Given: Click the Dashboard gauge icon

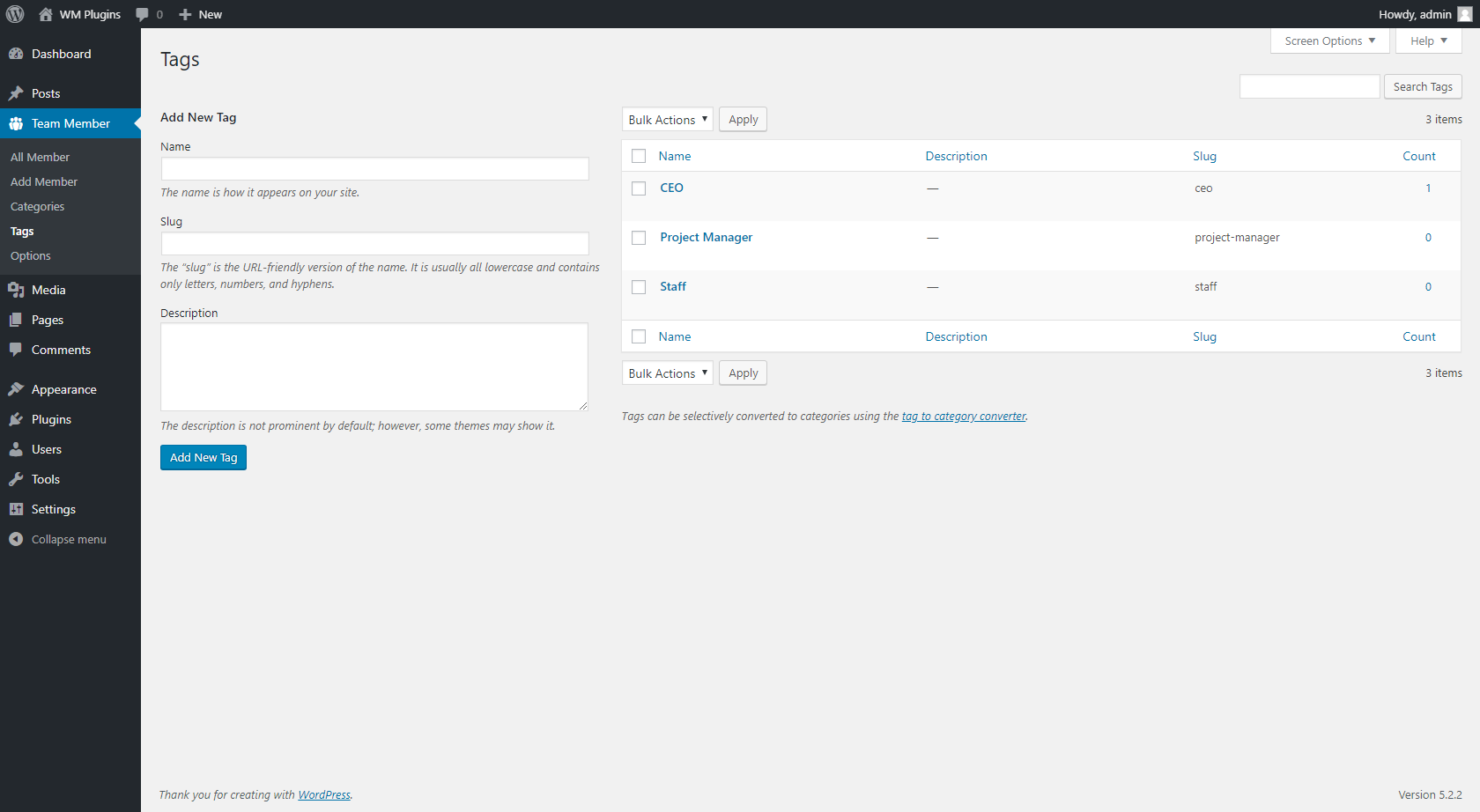Looking at the screenshot, I should (16, 54).
